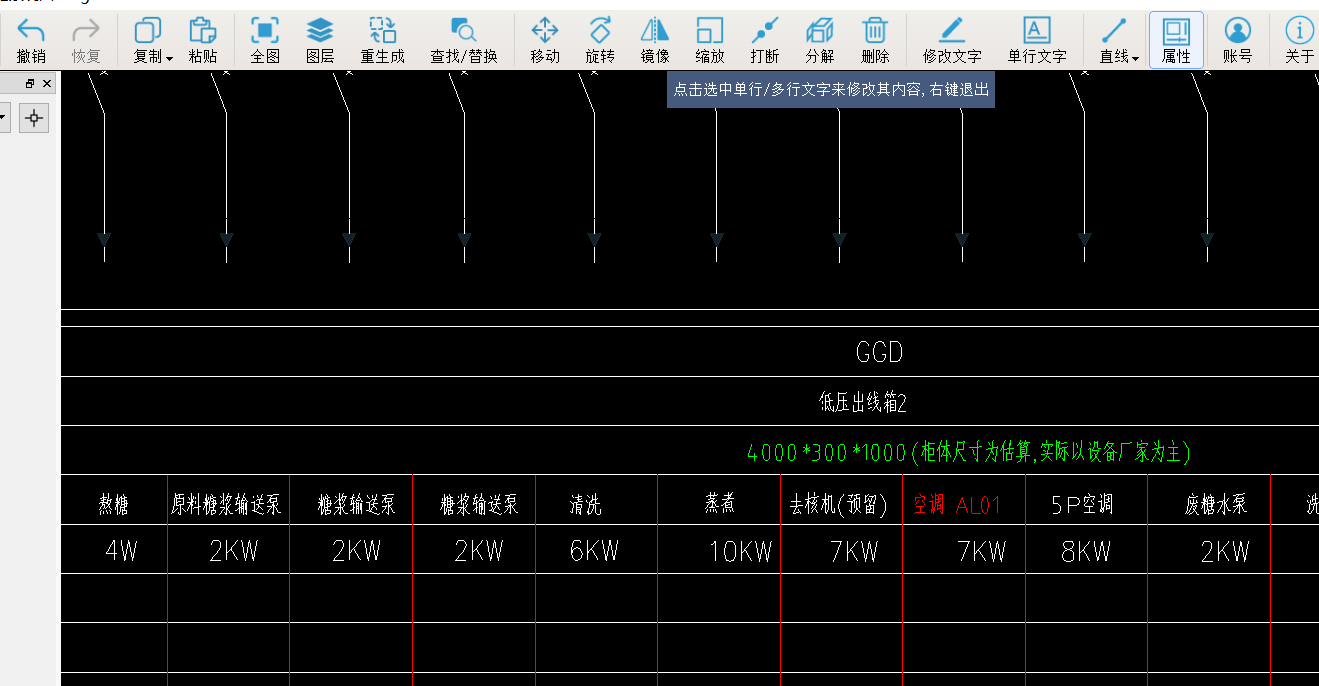Zoom to full drawing with 全图
Viewport: 1319px width, 686px height.
click(x=264, y=41)
